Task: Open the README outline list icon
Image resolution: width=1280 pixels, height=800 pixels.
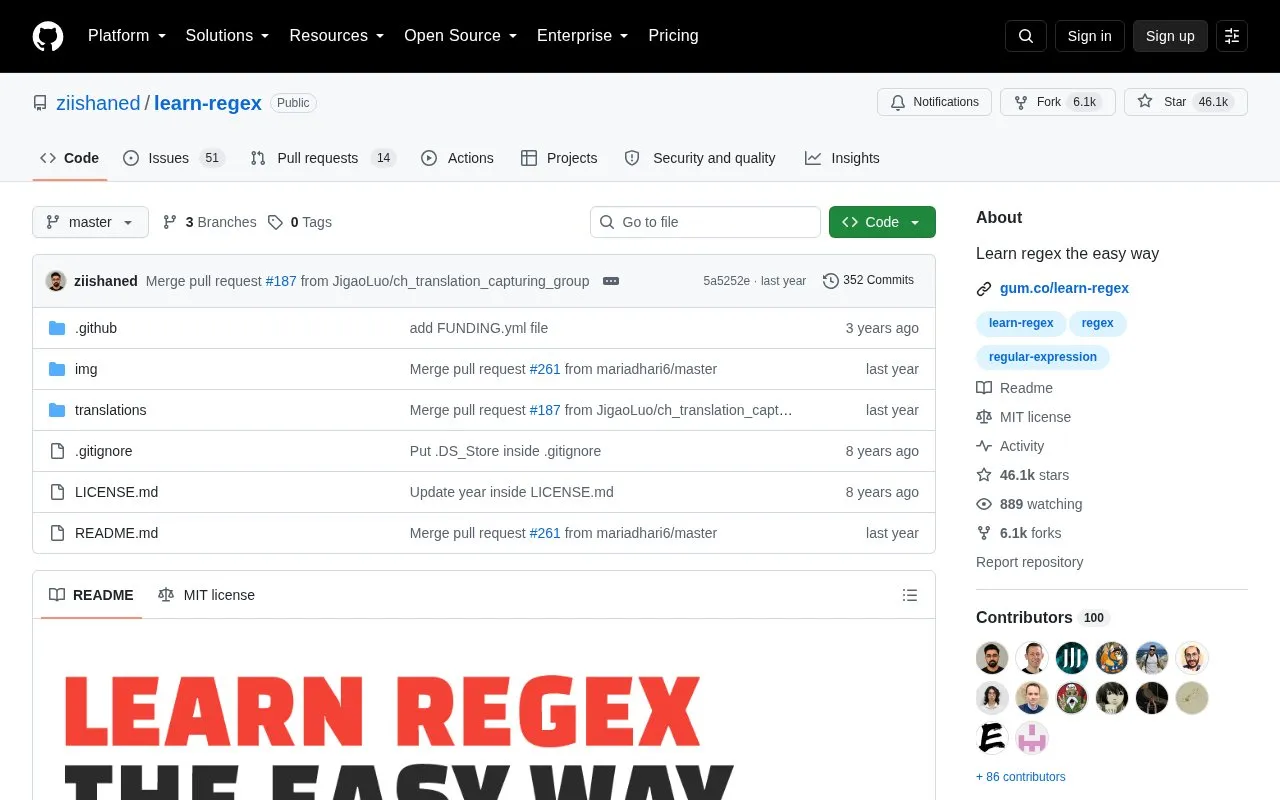Action: (910, 595)
